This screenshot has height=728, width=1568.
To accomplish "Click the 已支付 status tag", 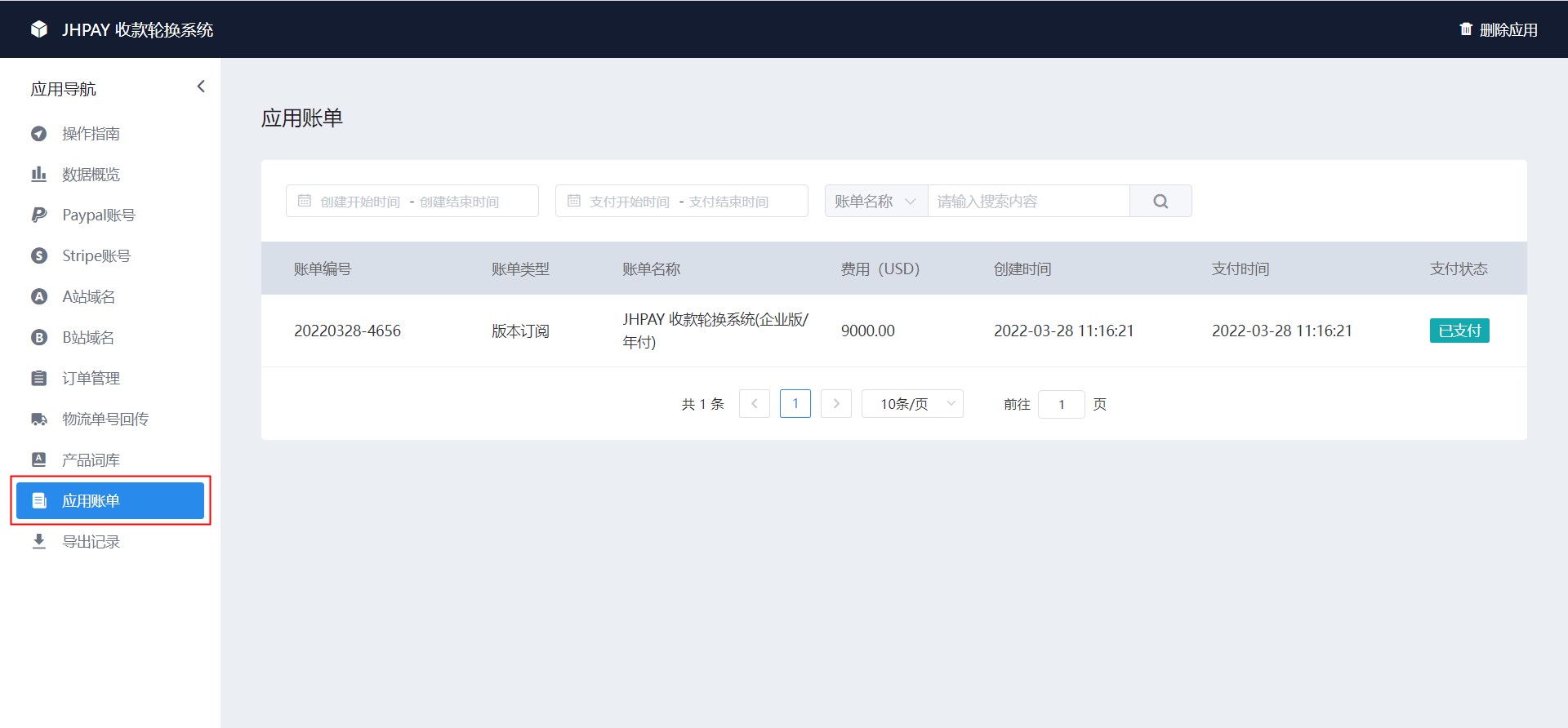I will coord(1459,331).
